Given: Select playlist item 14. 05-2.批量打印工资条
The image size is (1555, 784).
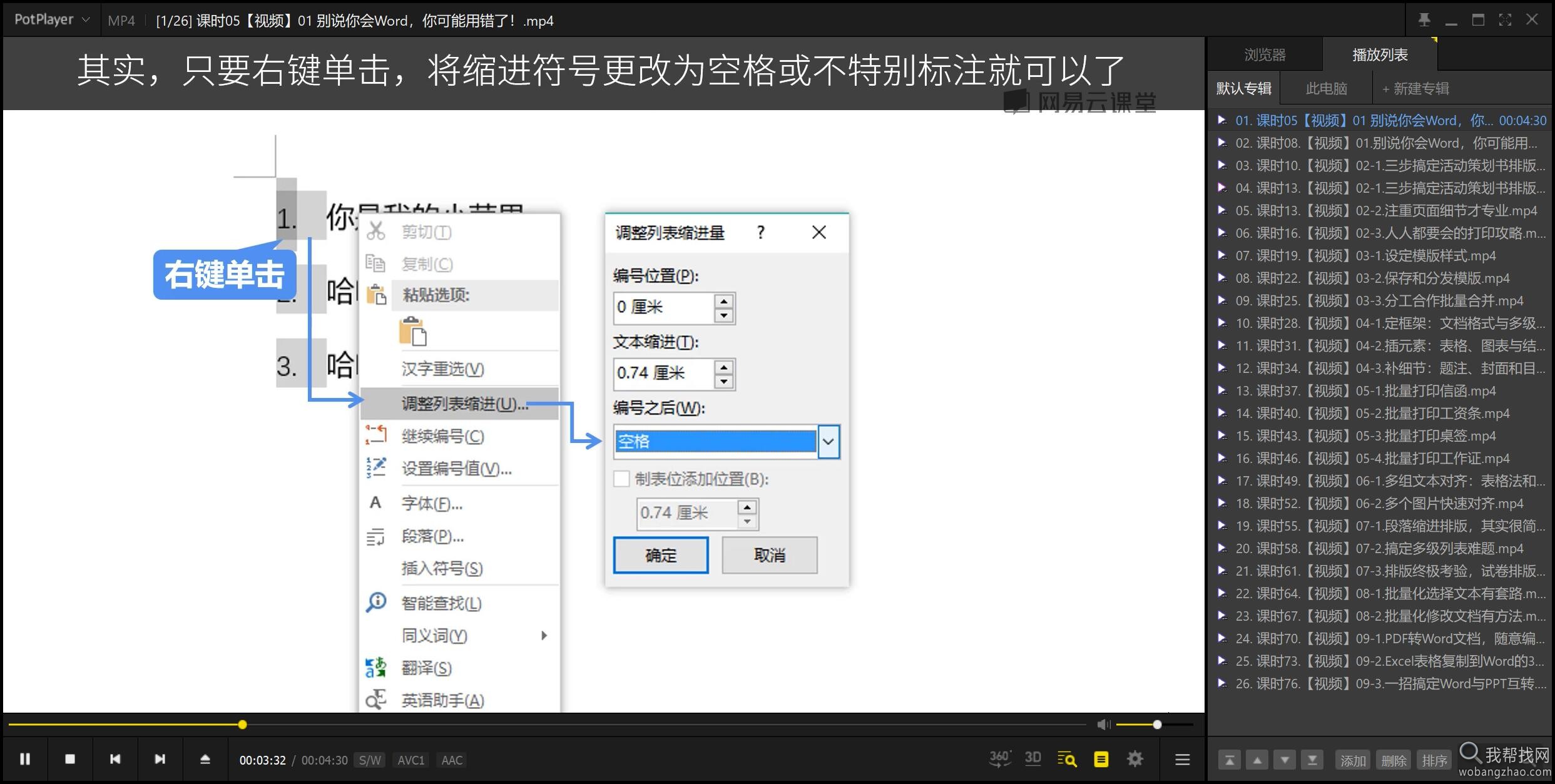Looking at the screenshot, I should click(1381, 413).
